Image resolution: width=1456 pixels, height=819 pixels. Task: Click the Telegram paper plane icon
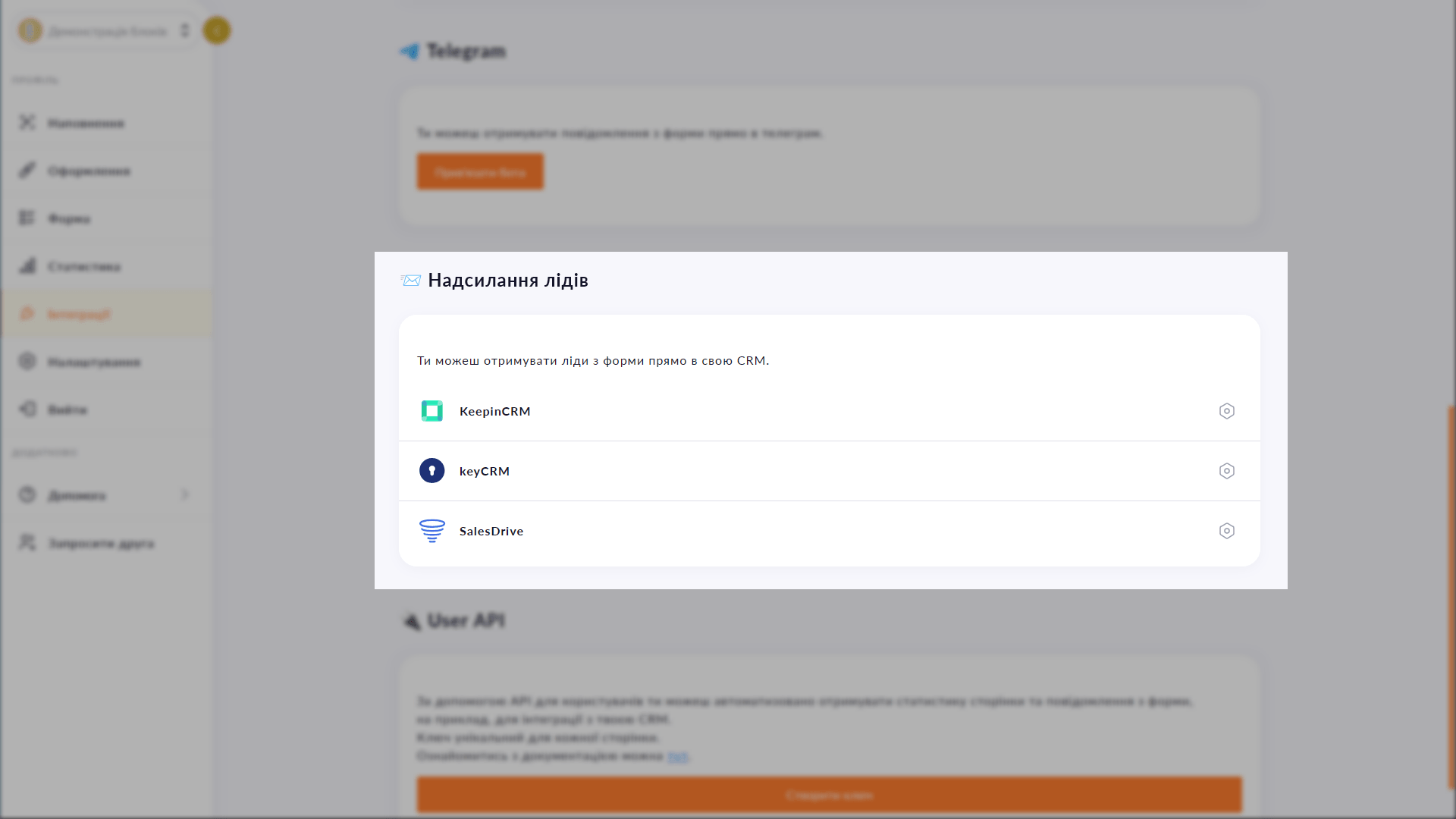[x=409, y=52]
